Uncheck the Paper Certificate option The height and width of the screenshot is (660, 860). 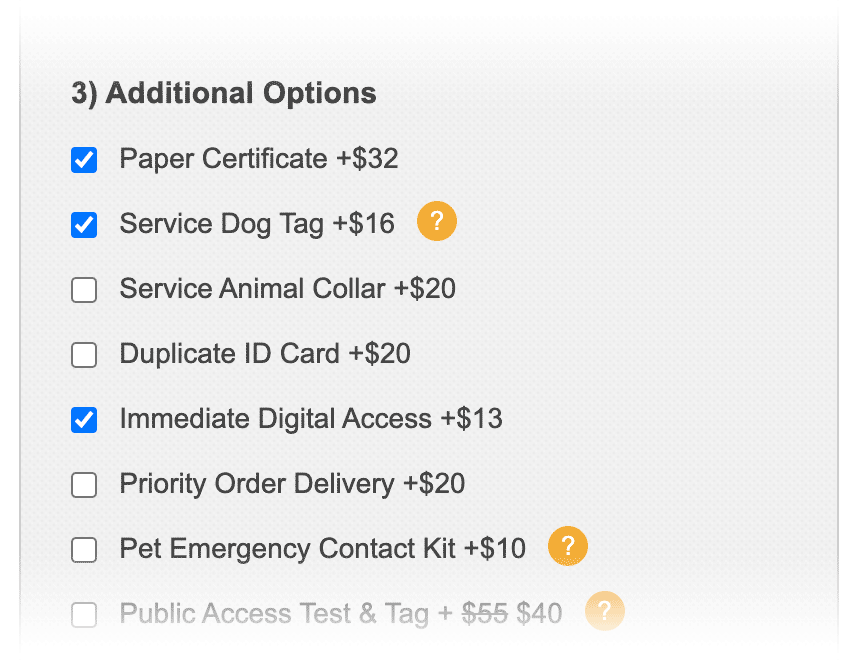84,159
